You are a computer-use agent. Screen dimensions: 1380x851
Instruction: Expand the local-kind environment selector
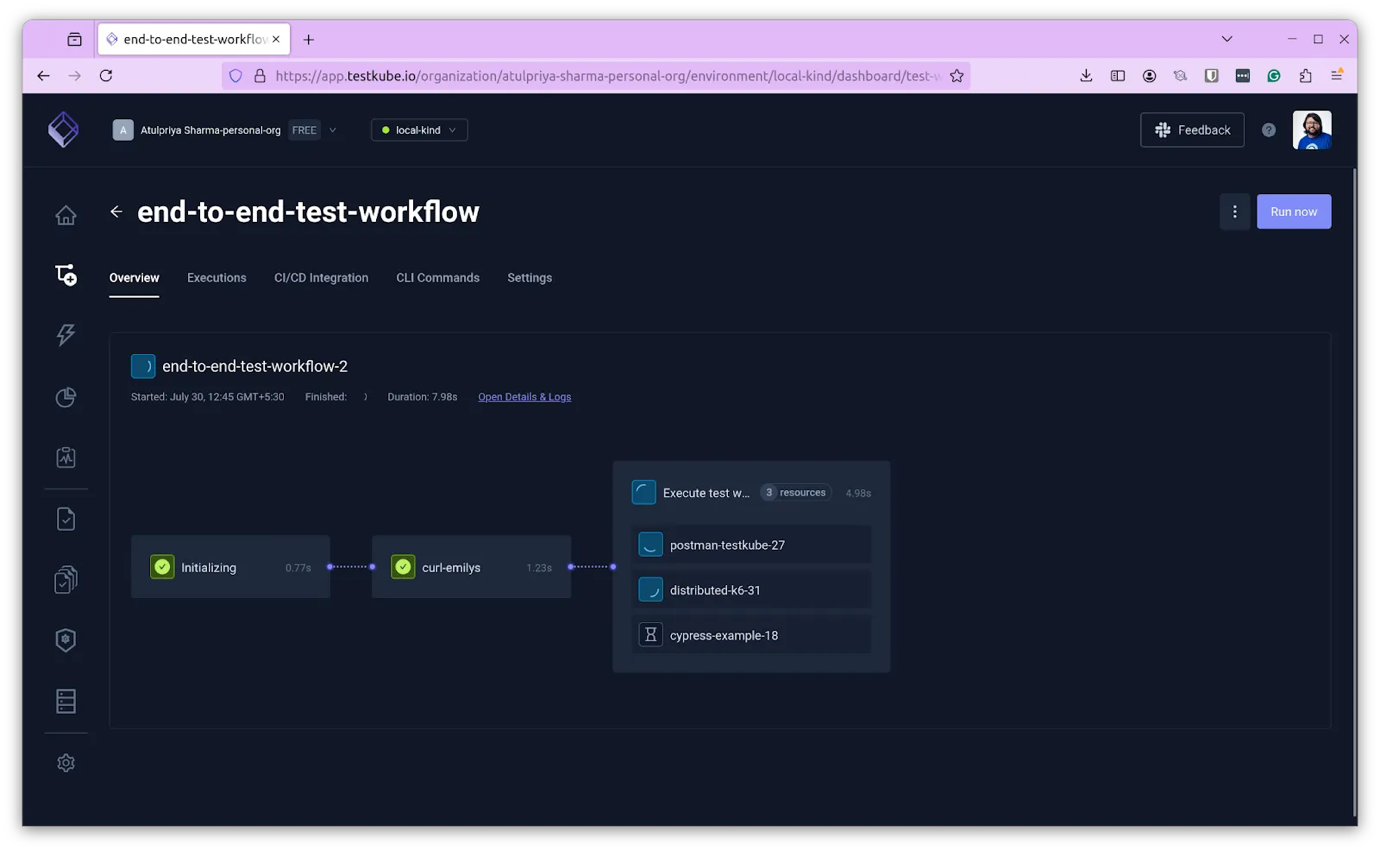452,129
